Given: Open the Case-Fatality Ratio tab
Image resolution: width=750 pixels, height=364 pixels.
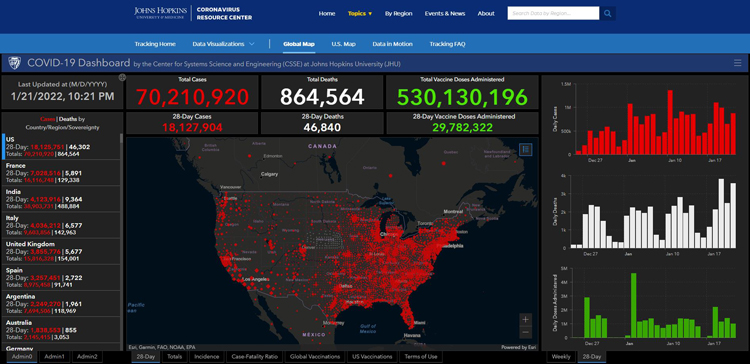Looking at the screenshot, I should (x=254, y=357).
